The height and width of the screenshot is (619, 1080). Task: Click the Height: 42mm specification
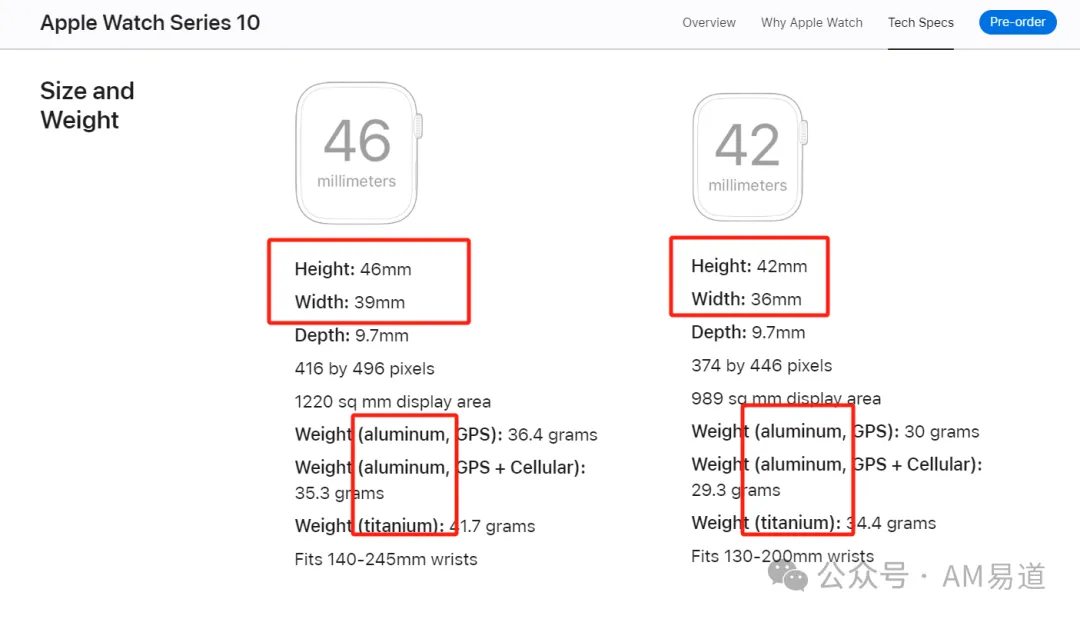749,266
